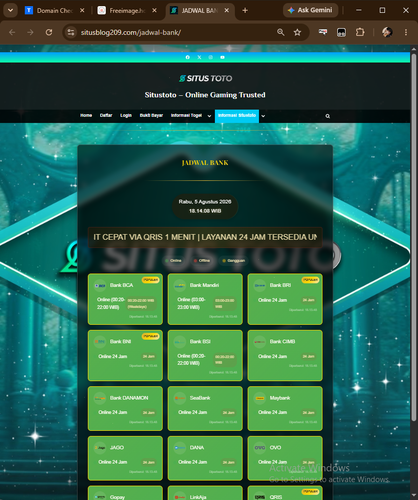Viewport: 418px width, 500px height.
Task: Click the page vertical scrollbar thumb
Action: (x=414, y=237)
